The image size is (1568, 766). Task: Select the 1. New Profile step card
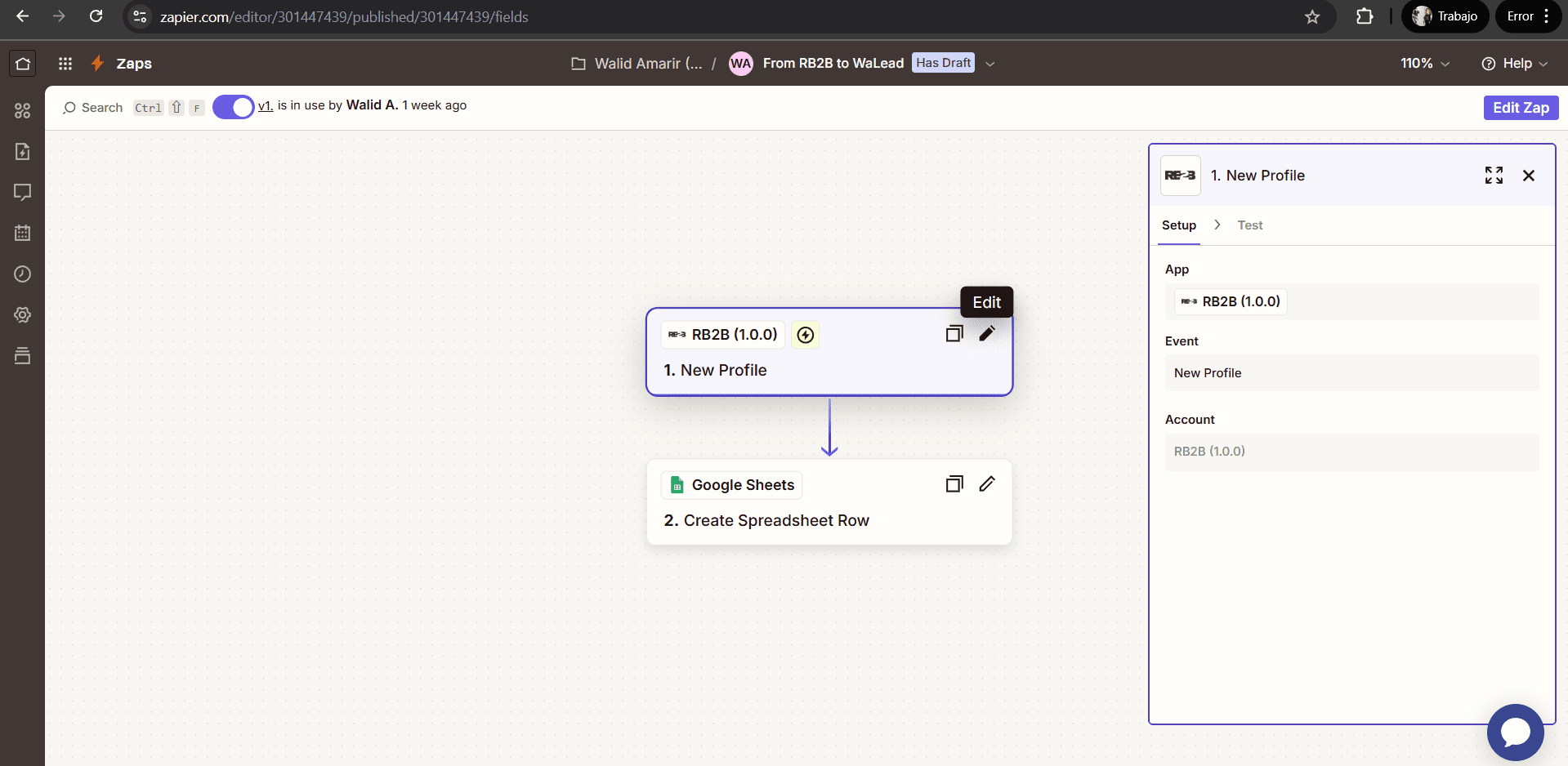[829, 352]
